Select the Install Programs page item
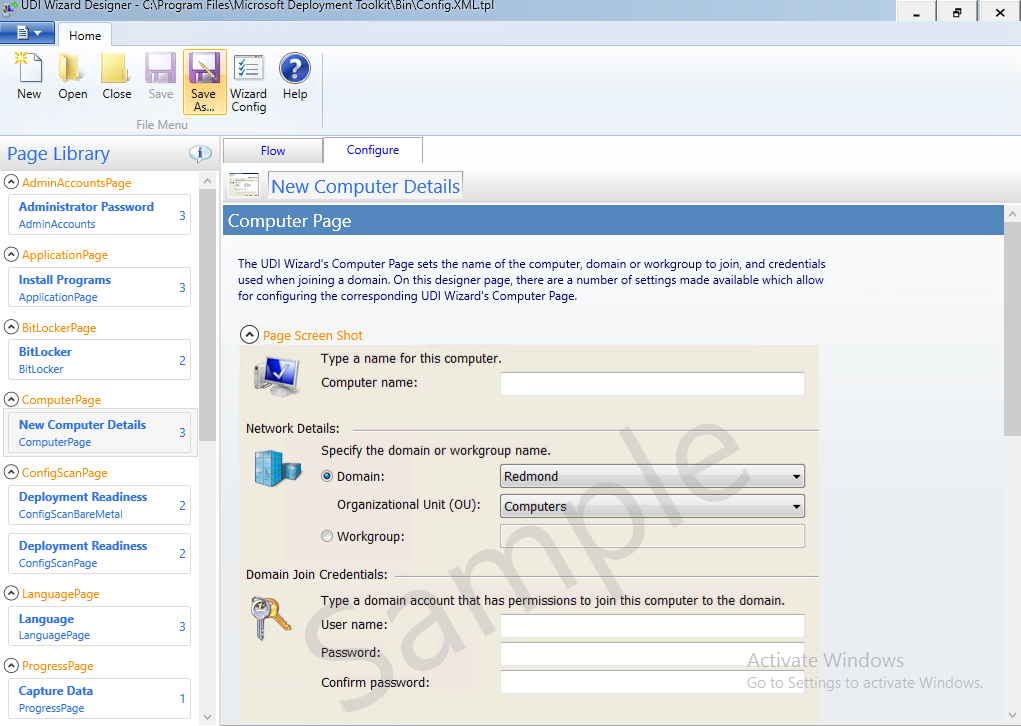 [x=99, y=287]
